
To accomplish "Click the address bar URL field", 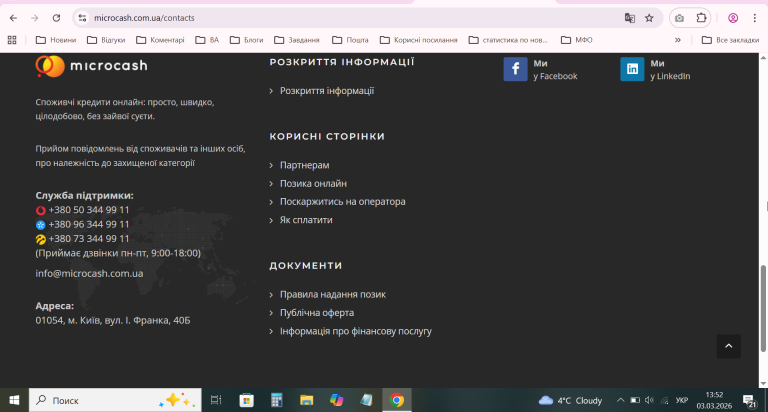I will [x=353, y=18].
